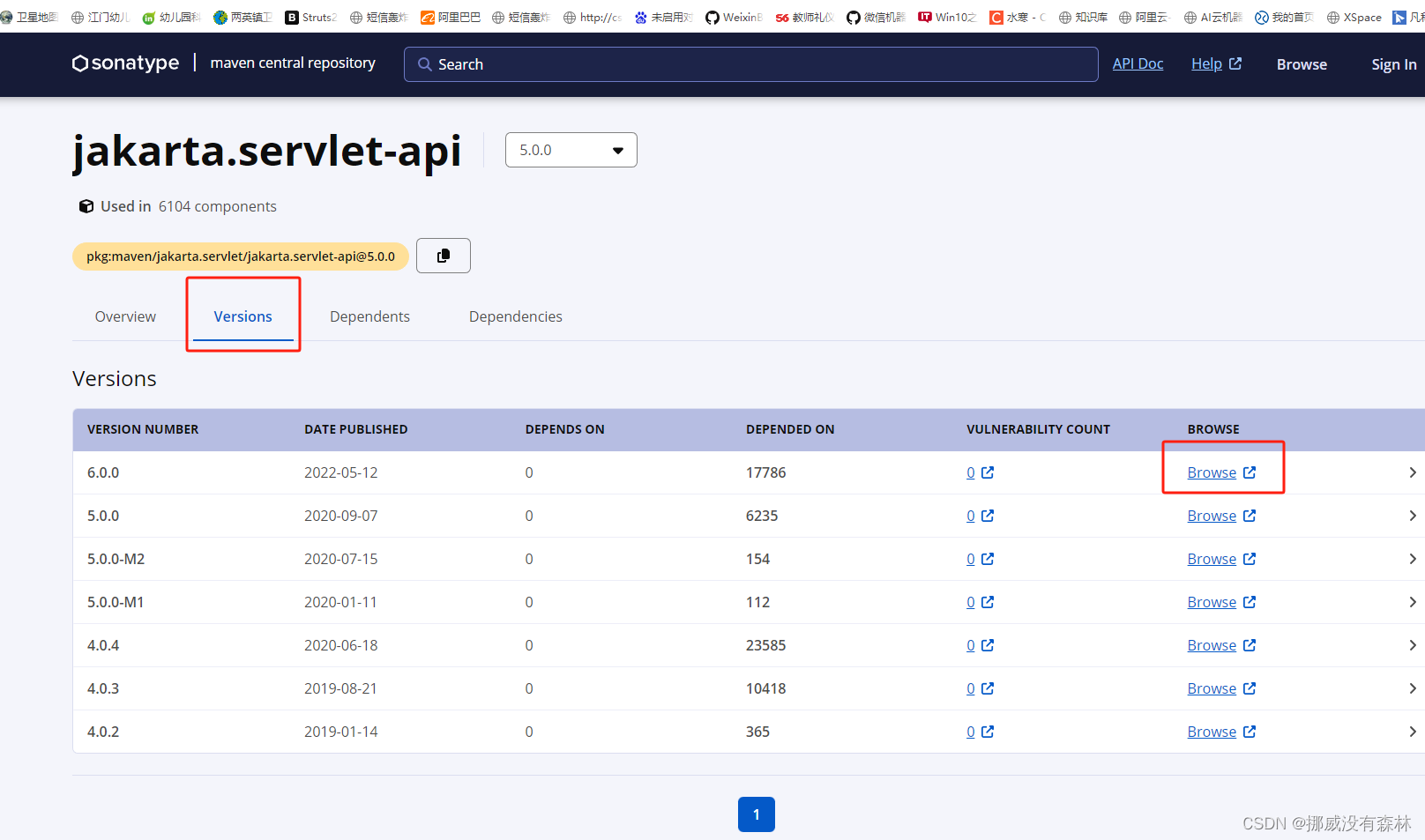The image size is (1425, 840).
Task: Open the 阿里云 bookmark
Action: (1144, 17)
